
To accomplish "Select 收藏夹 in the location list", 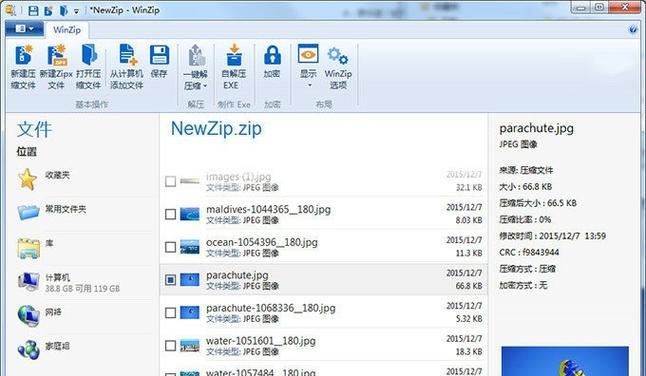I will pyautogui.click(x=58, y=175).
